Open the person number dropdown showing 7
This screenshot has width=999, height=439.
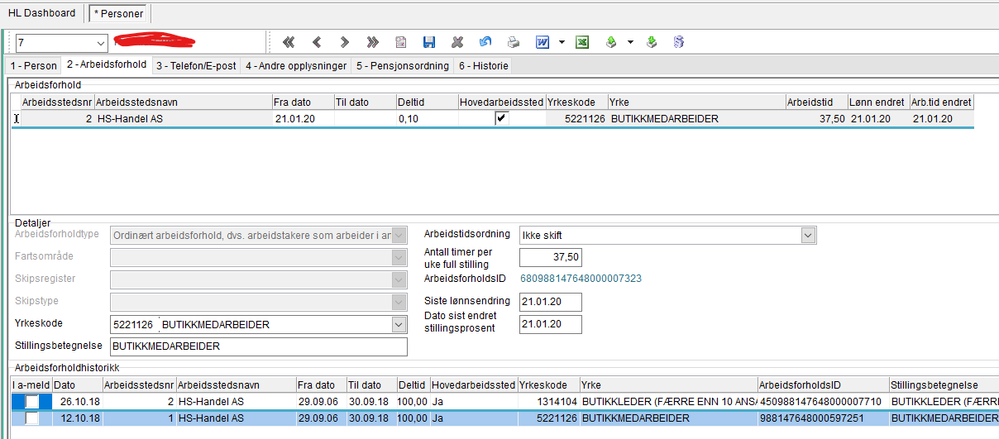coord(100,43)
